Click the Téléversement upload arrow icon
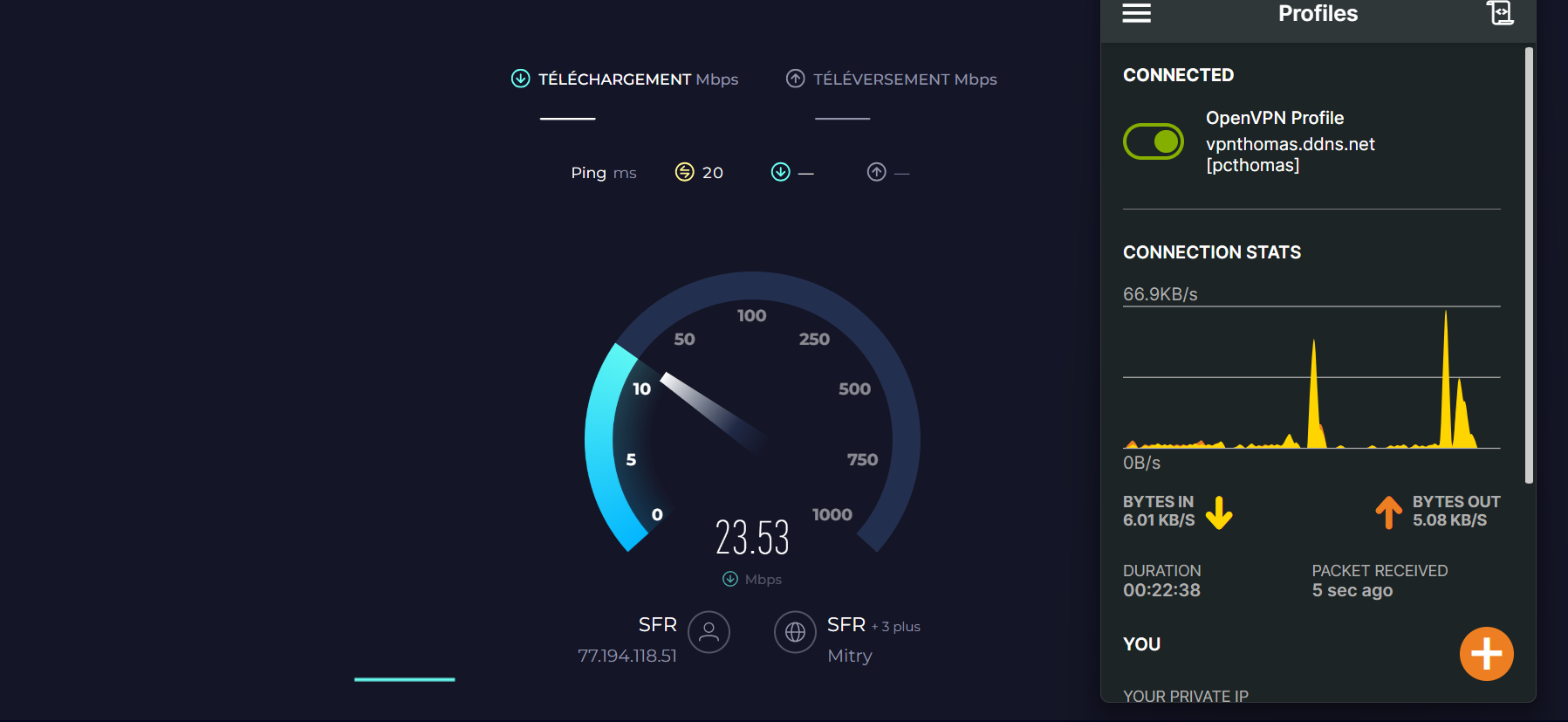This screenshot has height=722, width=1568. 795,79
